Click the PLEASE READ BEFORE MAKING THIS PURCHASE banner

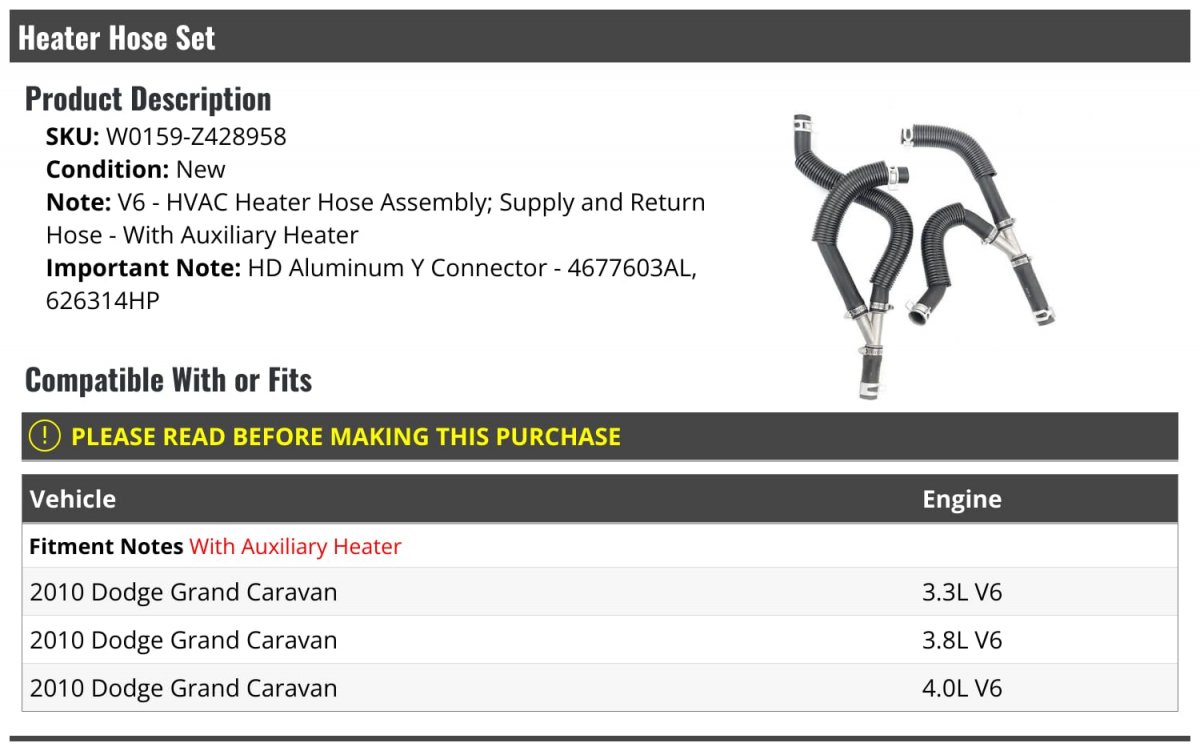(600, 437)
